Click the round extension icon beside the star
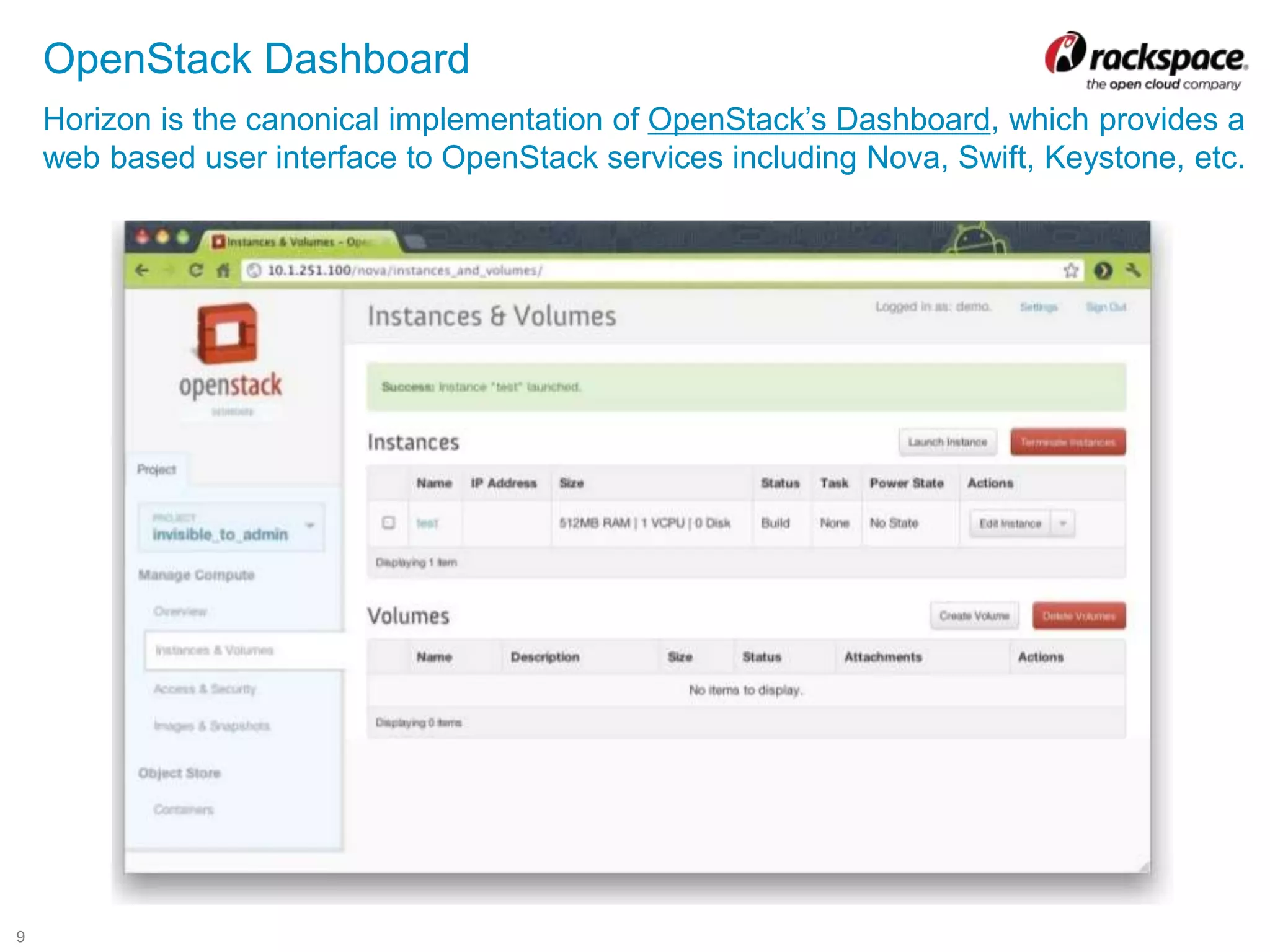1270x952 pixels. point(1103,271)
